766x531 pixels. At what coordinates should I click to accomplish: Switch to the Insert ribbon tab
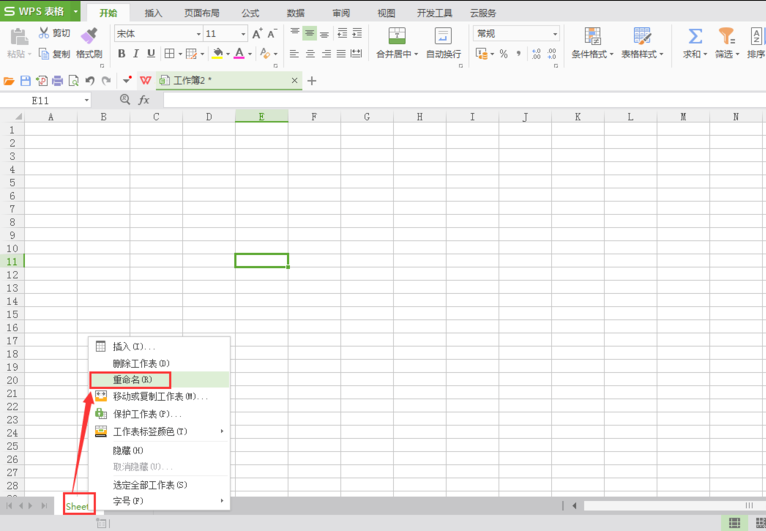(153, 13)
